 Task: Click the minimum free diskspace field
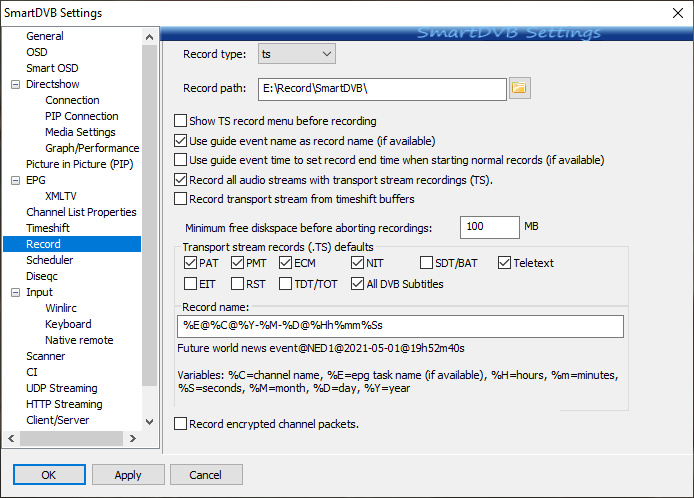click(490, 227)
